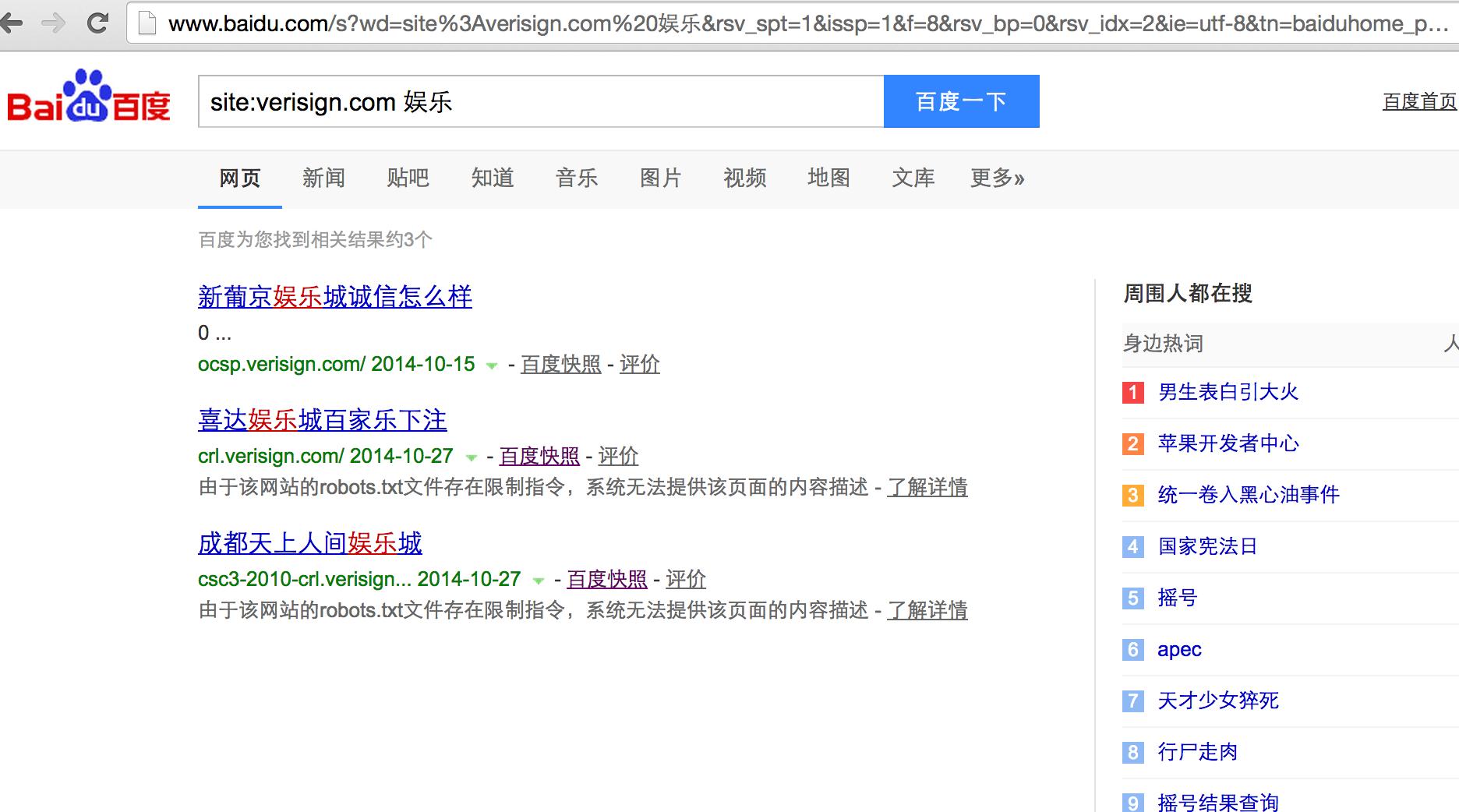Open hot search 男生表白引大火
The width and height of the screenshot is (1459, 812).
pyautogui.click(x=1228, y=392)
